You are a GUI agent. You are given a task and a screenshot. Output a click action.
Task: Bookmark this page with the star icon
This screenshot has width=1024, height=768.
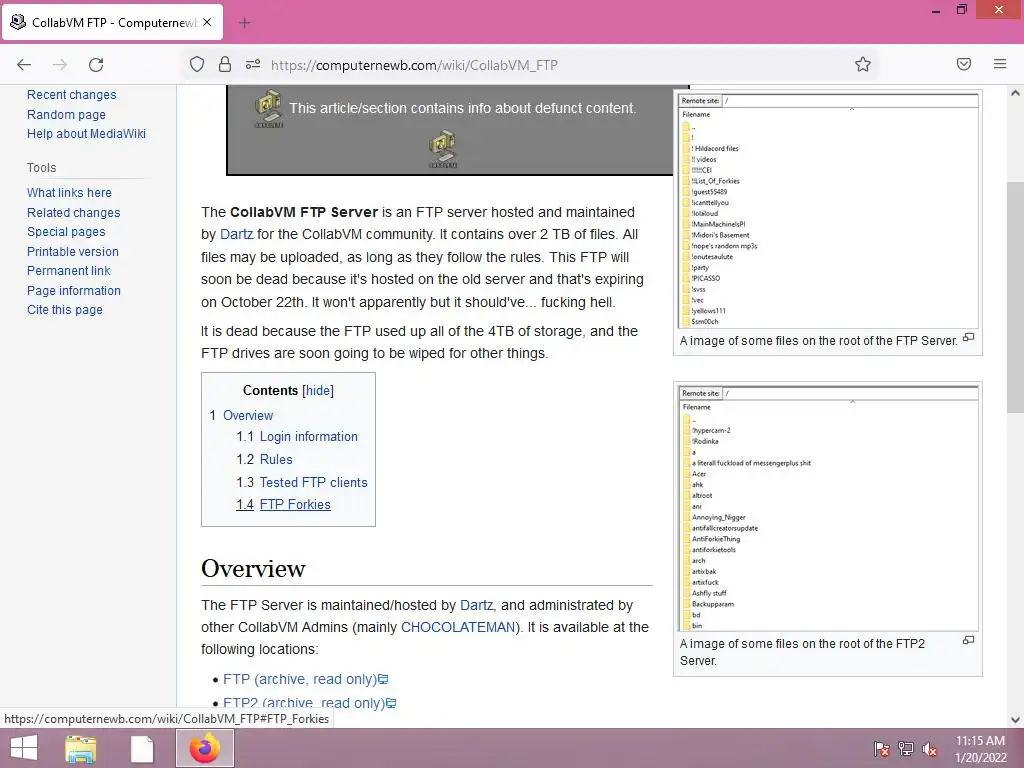click(x=863, y=64)
